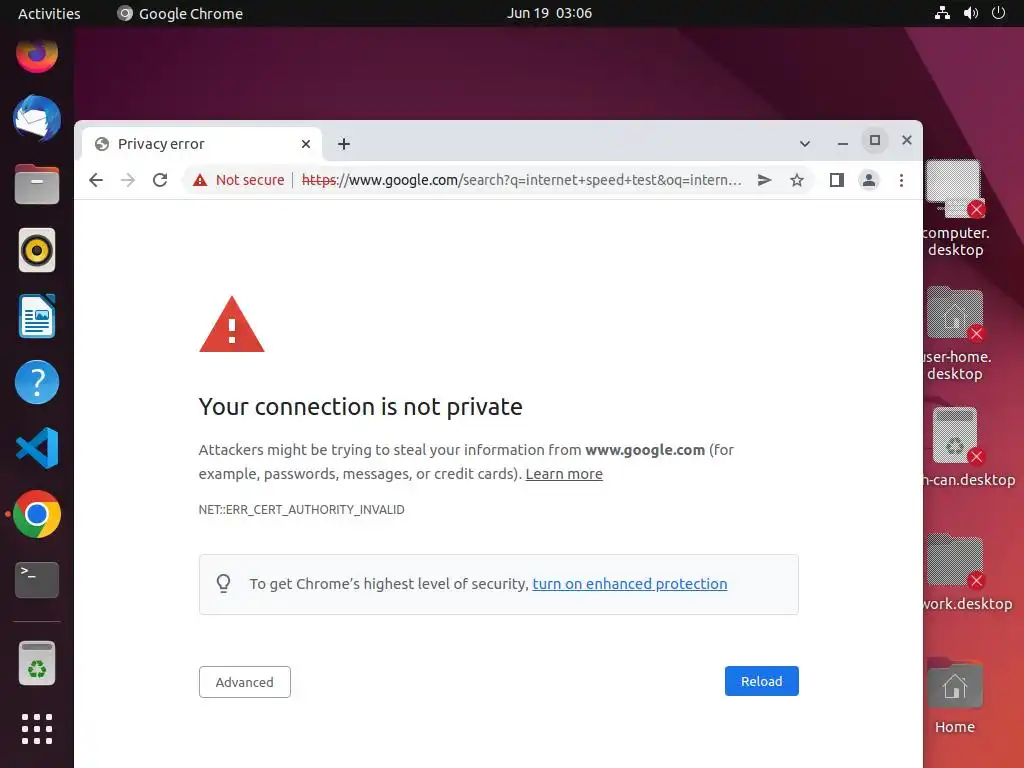The width and height of the screenshot is (1024, 768).
Task: Open the Activities overview
Action: click(x=49, y=13)
